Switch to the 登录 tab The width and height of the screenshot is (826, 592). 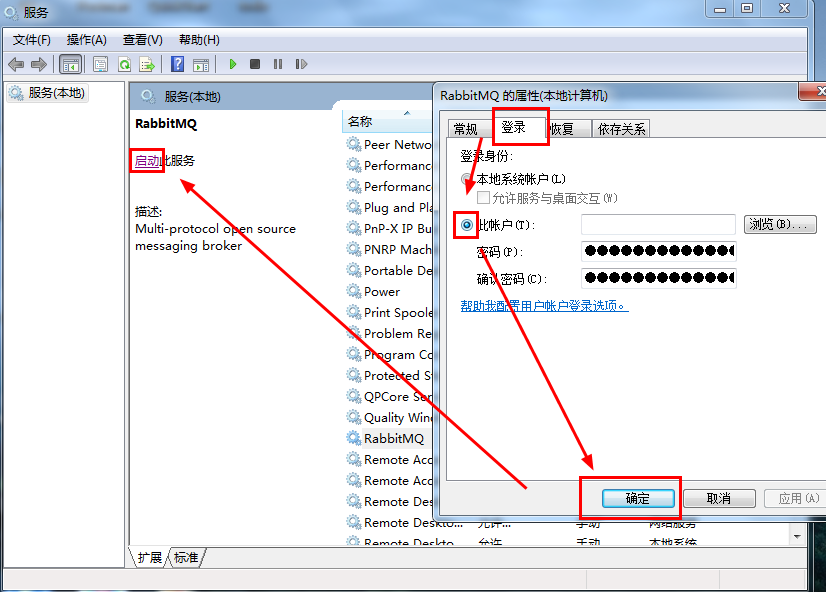(x=514, y=127)
